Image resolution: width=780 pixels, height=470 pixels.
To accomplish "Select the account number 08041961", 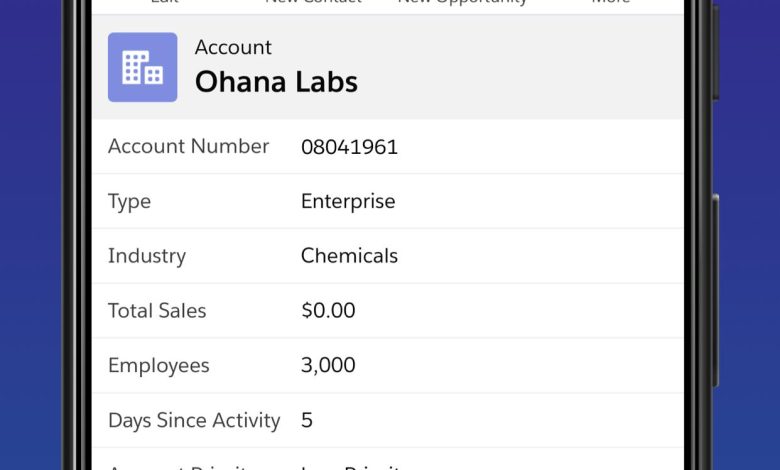I will click(x=349, y=147).
